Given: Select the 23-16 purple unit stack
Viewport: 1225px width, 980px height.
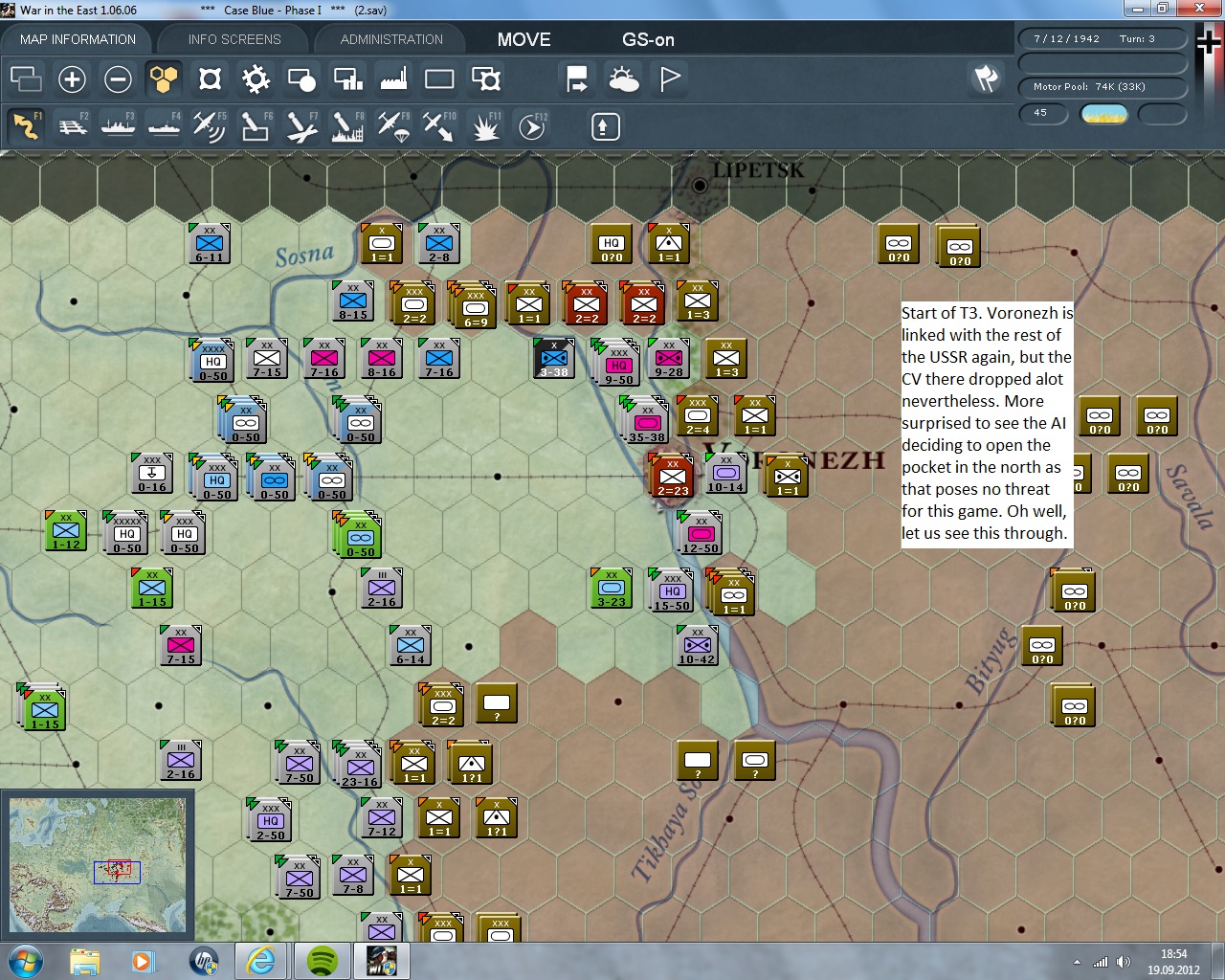Looking at the screenshot, I should tap(359, 766).
